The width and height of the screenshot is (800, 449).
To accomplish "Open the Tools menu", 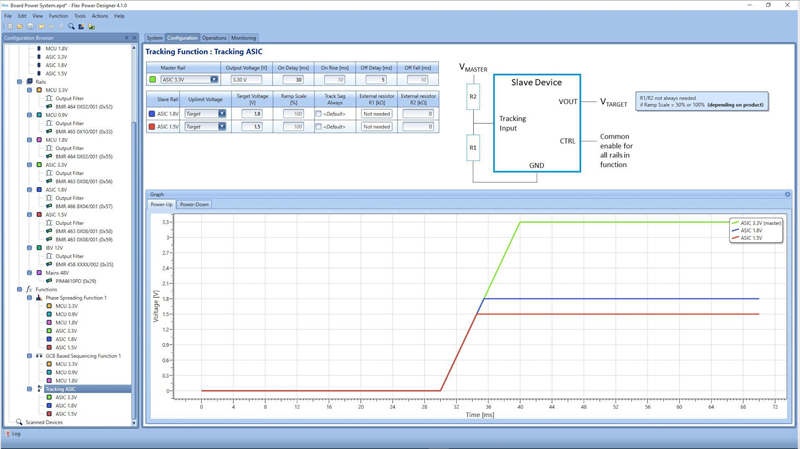I will pos(80,16).
